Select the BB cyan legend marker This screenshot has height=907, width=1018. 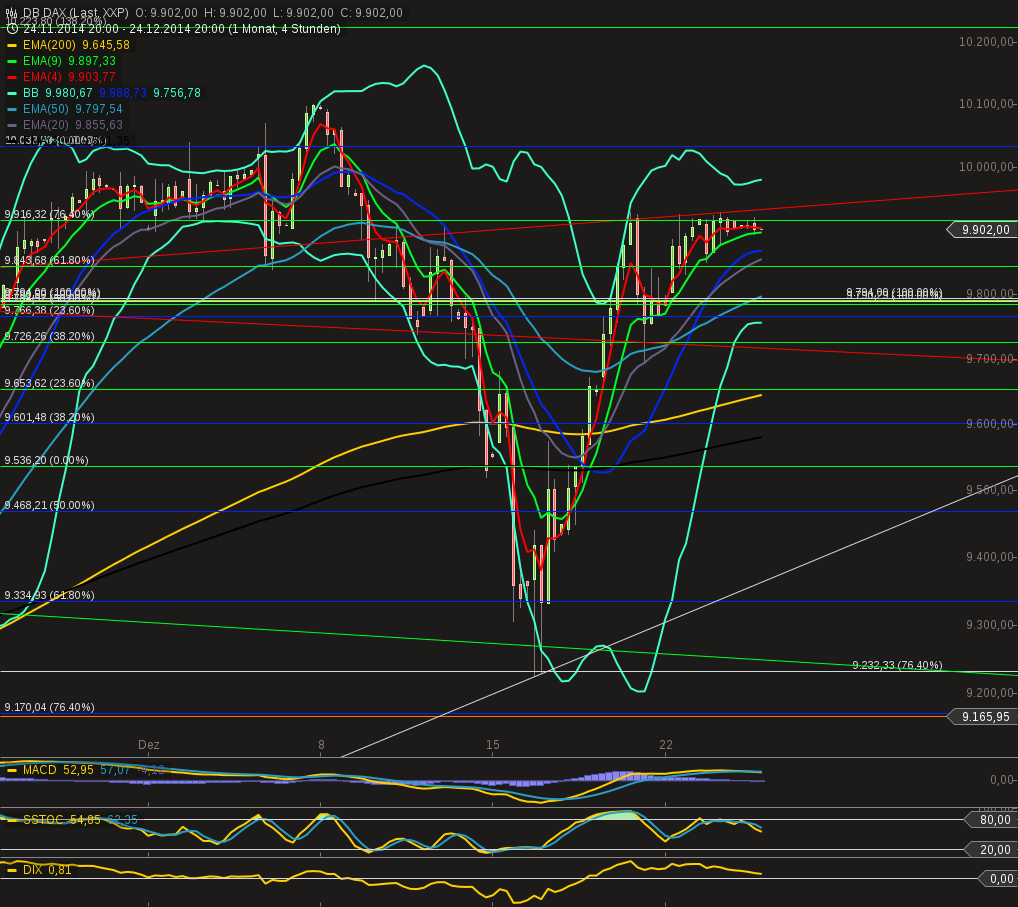point(12,93)
